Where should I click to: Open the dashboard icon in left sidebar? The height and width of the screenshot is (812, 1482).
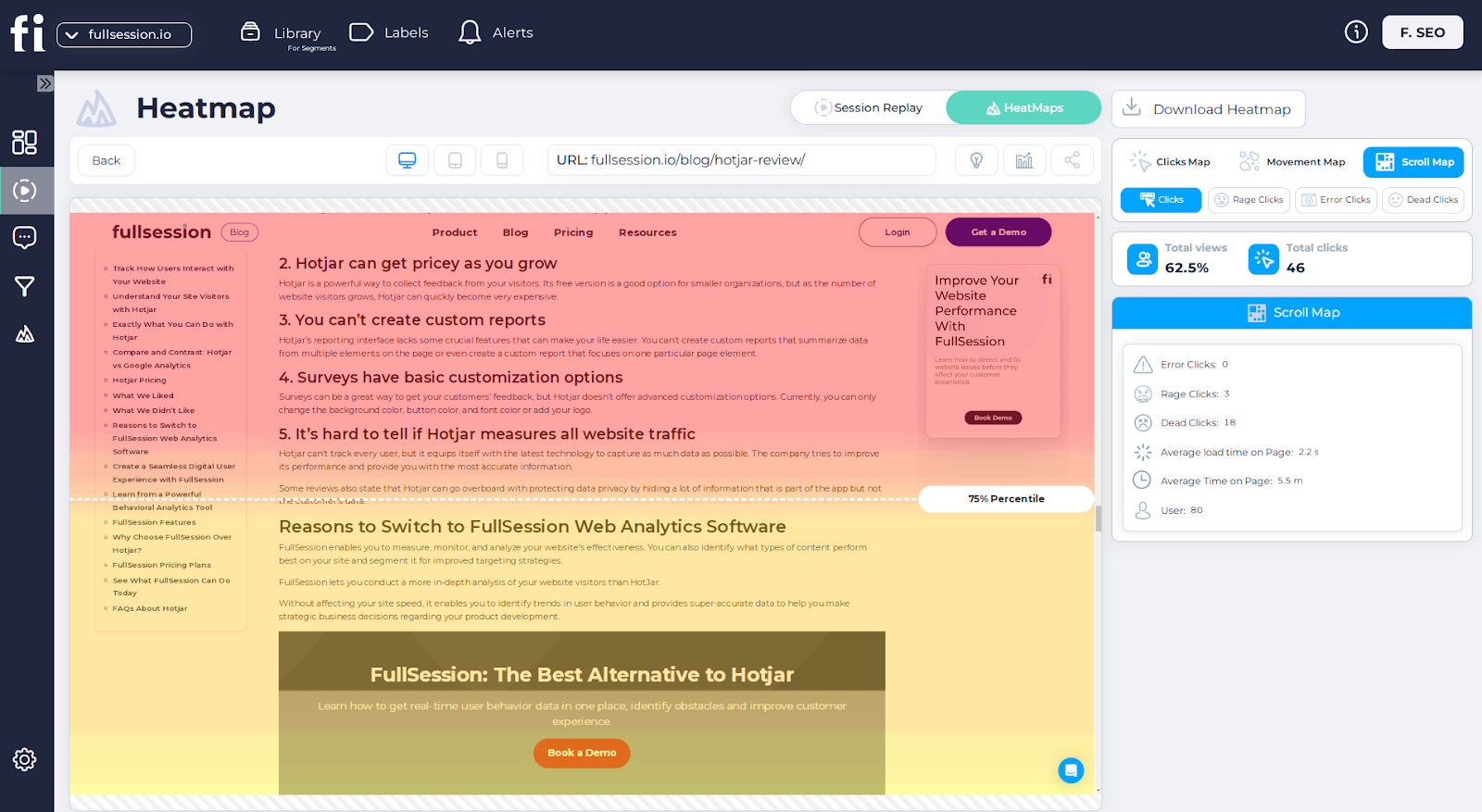point(25,142)
